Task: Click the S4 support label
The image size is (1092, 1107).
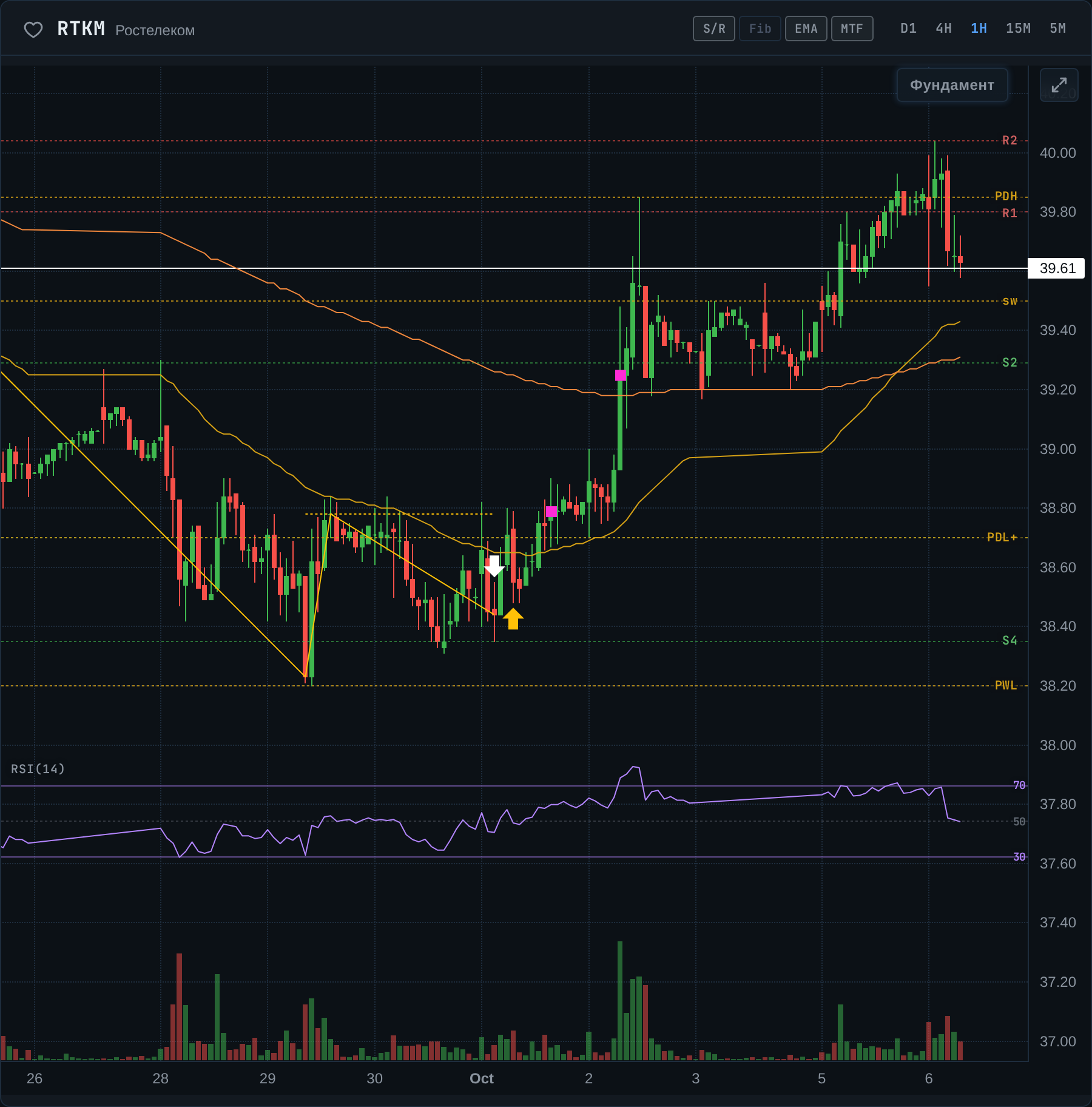Action: click(1009, 640)
